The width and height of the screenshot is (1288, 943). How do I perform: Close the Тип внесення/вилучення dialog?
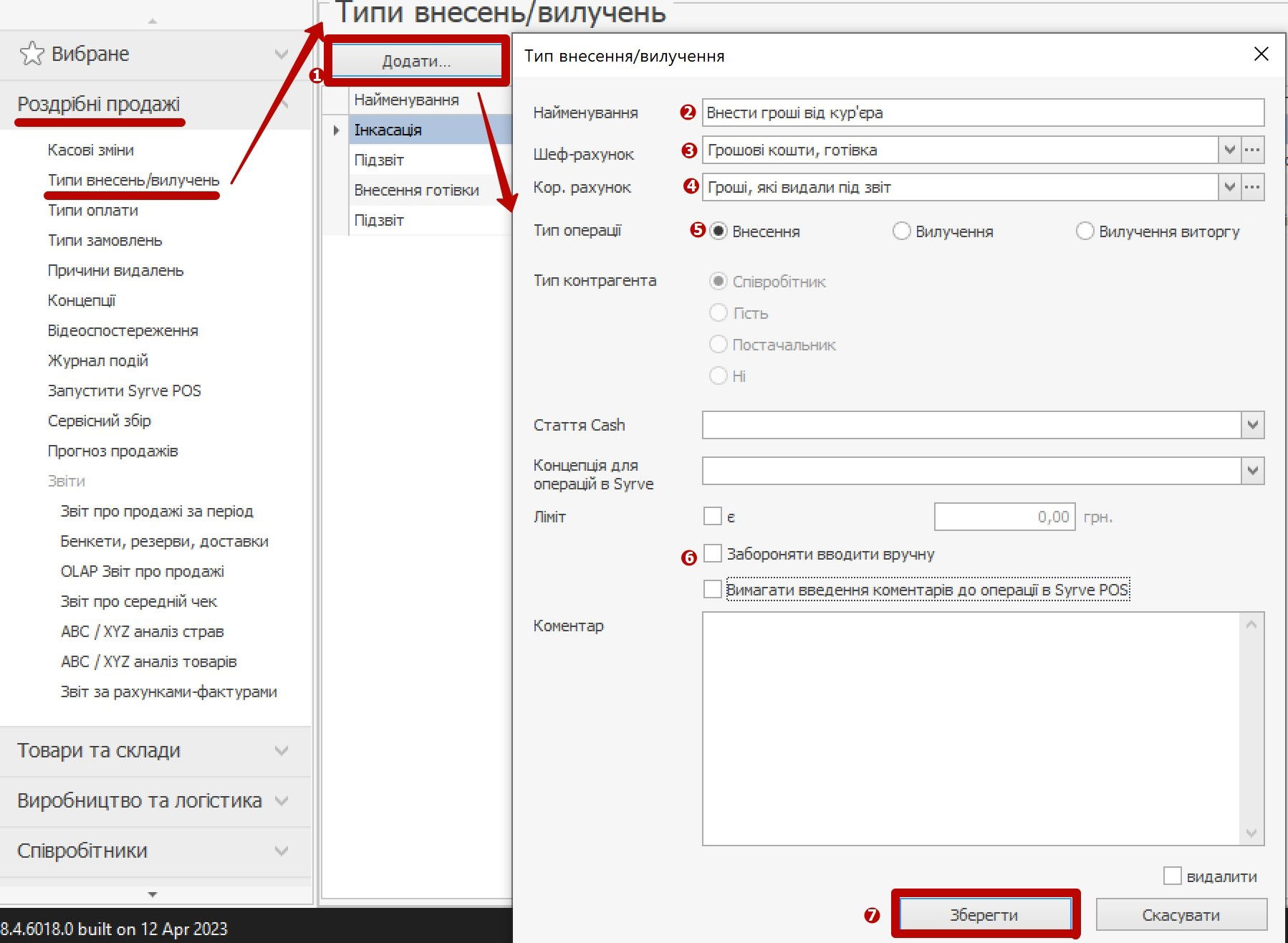pos(1261,54)
